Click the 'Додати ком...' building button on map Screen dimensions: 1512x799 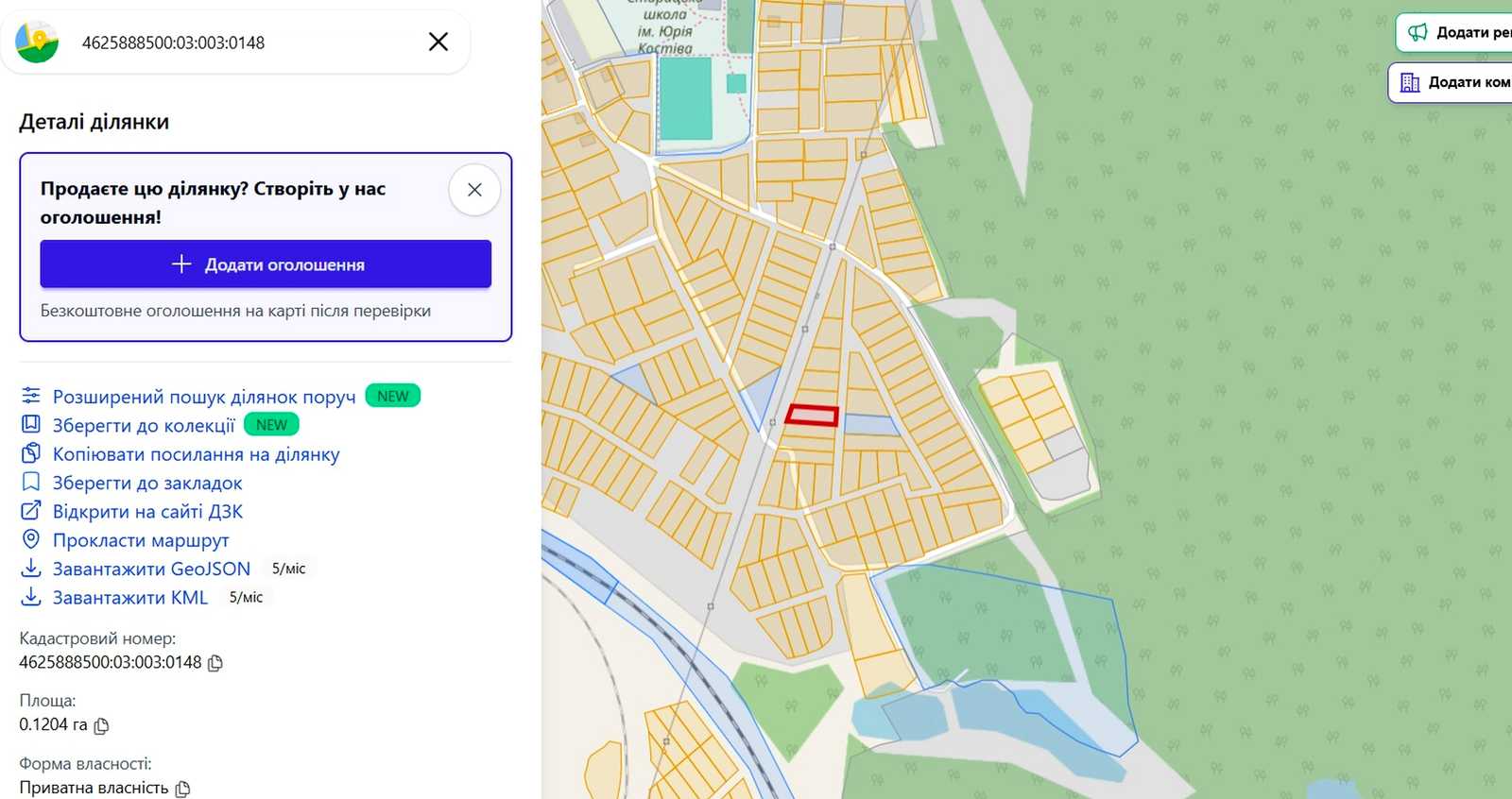1452,82
